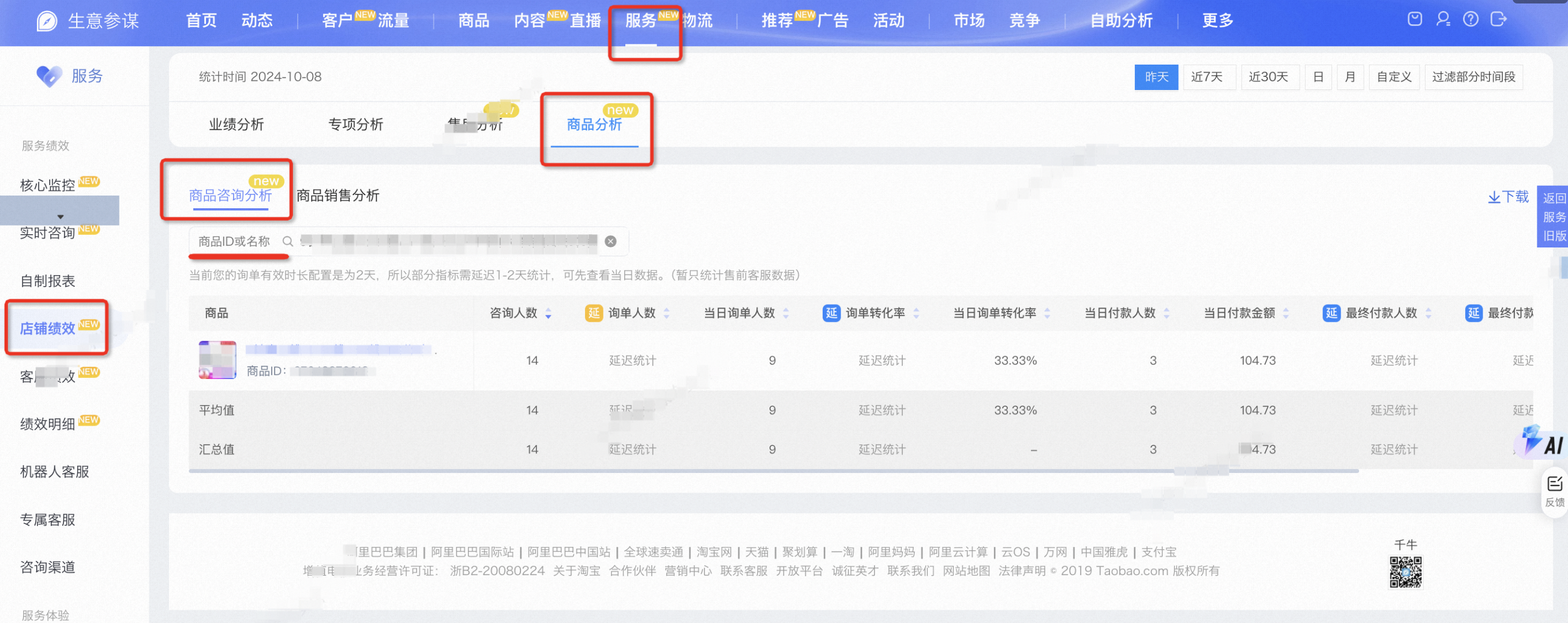
Task: Expand the sidebar collapse arrow under 核心监控
Action: [59, 216]
